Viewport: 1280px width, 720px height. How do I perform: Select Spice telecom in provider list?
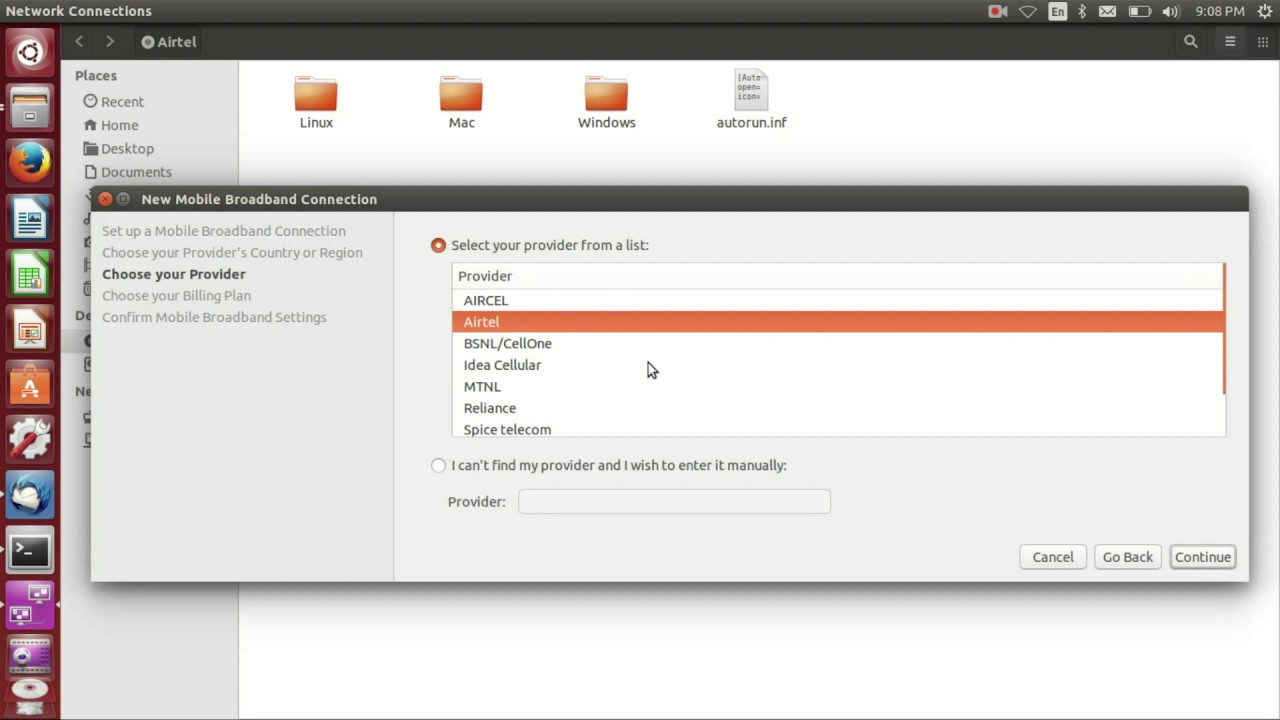(837, 429)
